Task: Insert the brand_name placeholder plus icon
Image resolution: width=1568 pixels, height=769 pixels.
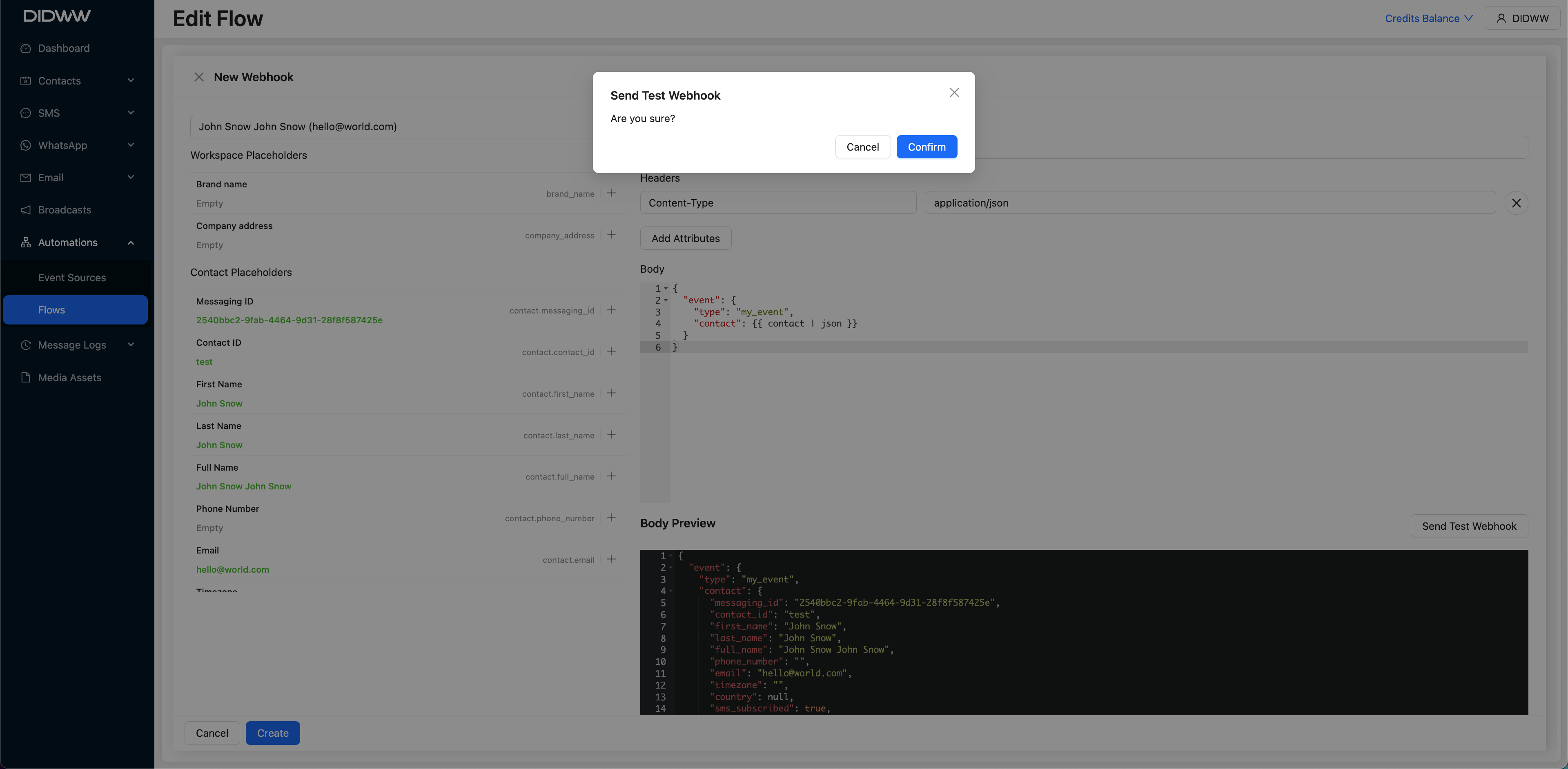Action: 611,193
